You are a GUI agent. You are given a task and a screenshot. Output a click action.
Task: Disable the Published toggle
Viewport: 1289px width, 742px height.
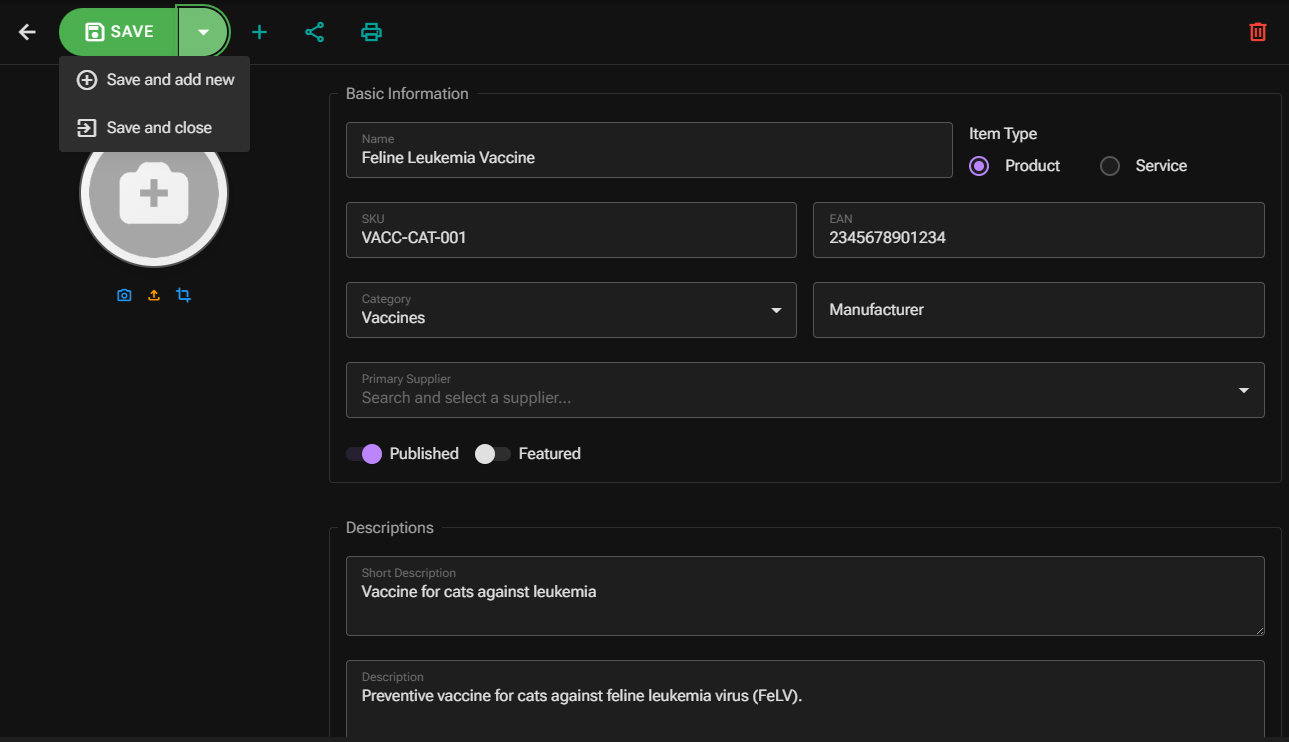(x=365, y=454)
